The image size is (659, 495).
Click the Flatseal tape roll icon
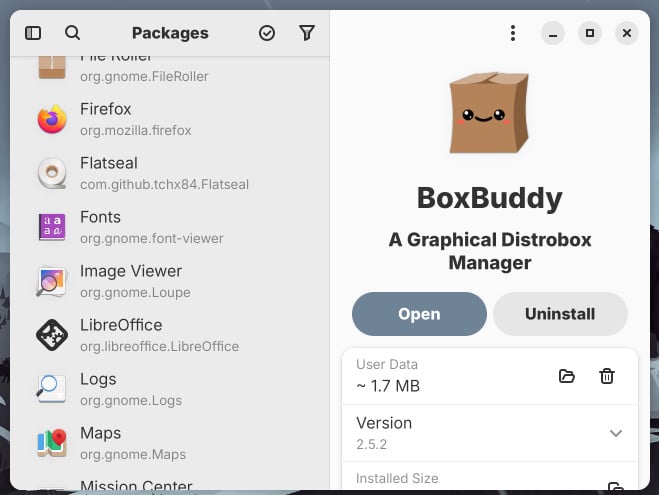(52, 173)
